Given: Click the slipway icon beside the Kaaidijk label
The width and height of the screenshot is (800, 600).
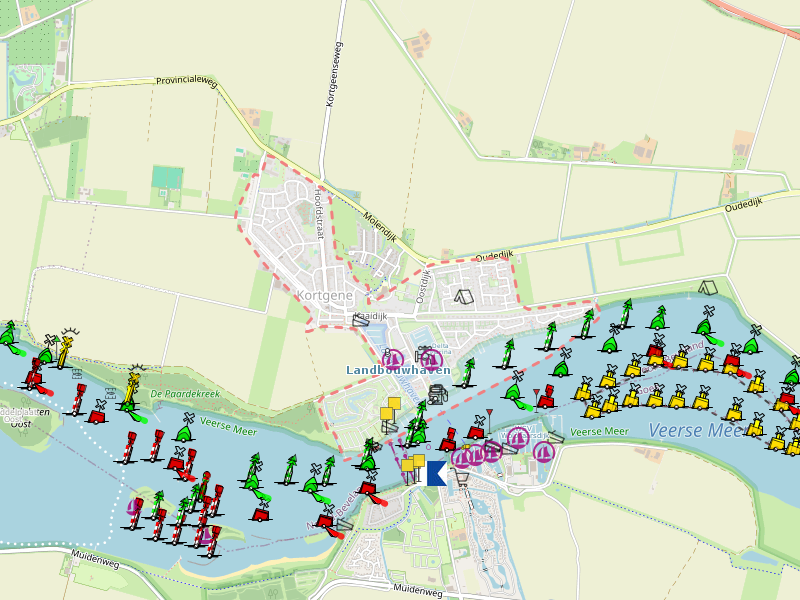Looking at the screenshot, I should pyautogui.click(x=360, y=321).
